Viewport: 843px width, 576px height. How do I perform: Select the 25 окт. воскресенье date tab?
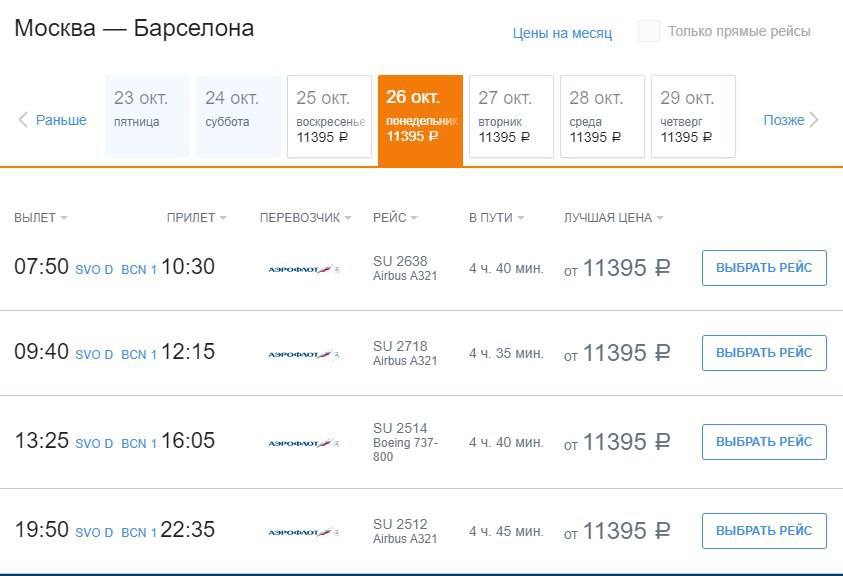[329, 116]
